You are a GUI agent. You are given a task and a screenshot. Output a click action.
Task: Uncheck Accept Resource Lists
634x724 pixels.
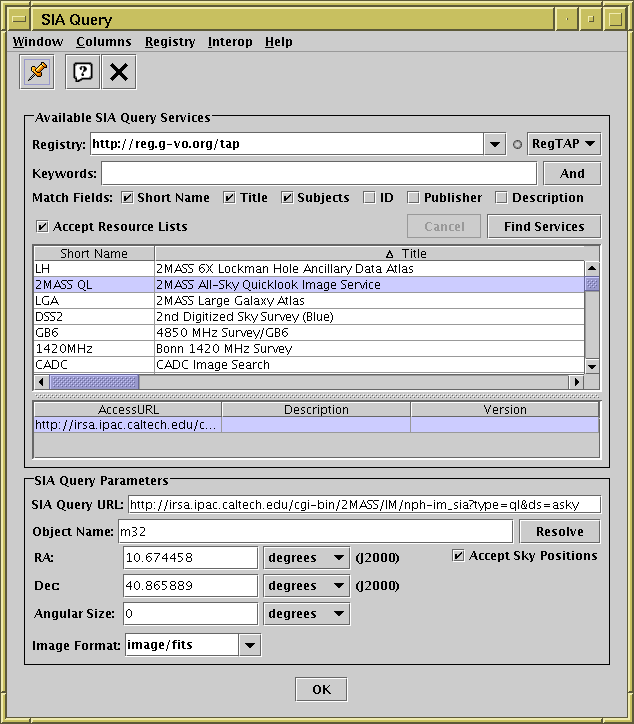pos(42,226)
